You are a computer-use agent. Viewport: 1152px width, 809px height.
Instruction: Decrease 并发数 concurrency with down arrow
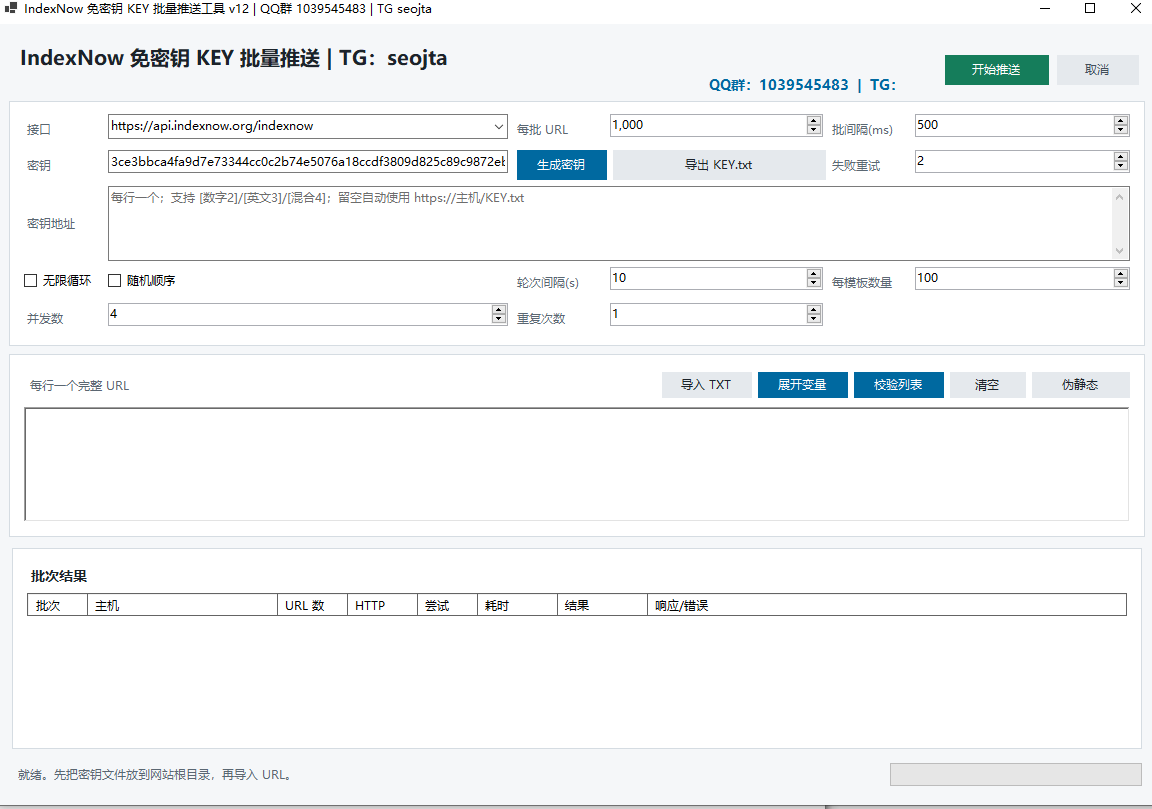coord(499,319)
